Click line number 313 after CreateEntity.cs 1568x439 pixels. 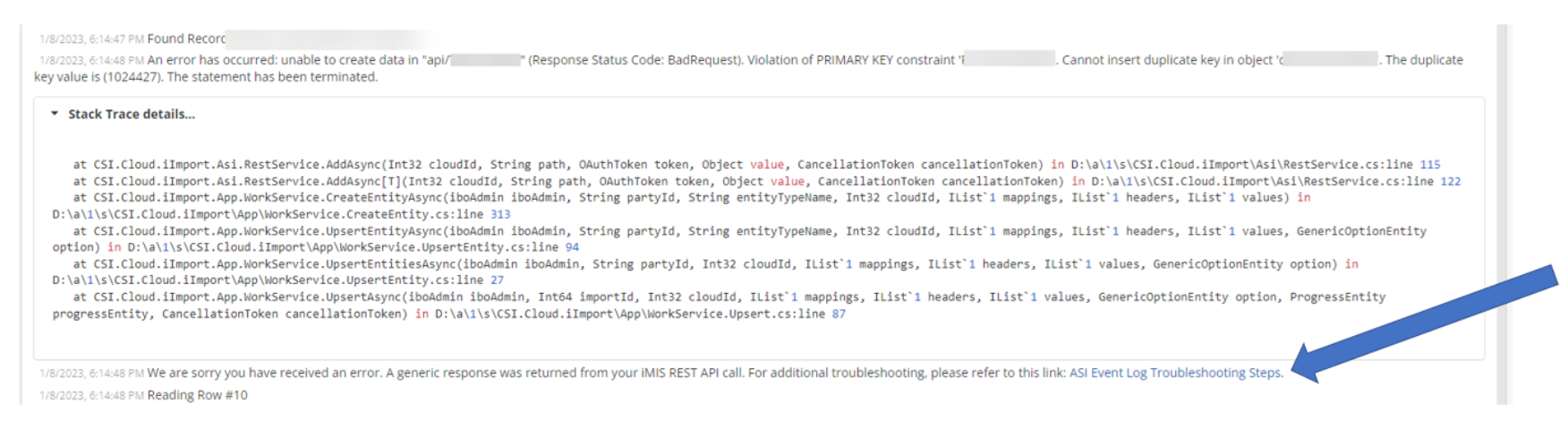(x=500, y=214)
